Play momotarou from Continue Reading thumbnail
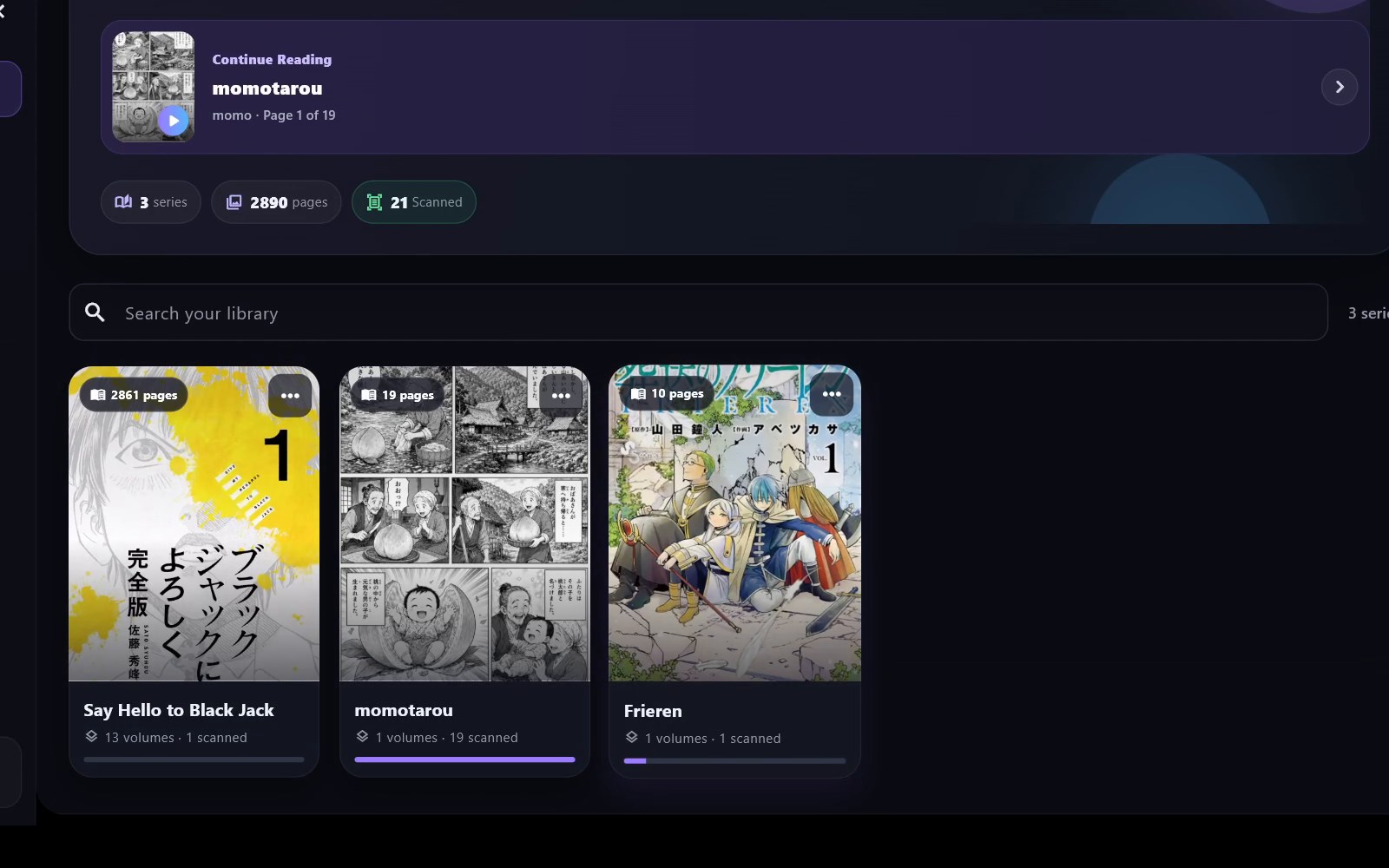Viewport: 1389px width, 868px height. coord(173,121)
